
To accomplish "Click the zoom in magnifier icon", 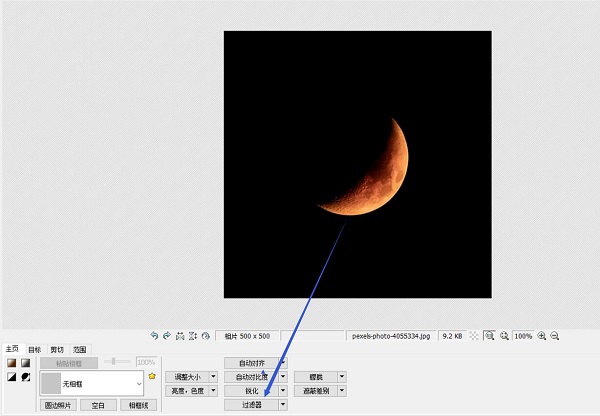I will 542,337.
